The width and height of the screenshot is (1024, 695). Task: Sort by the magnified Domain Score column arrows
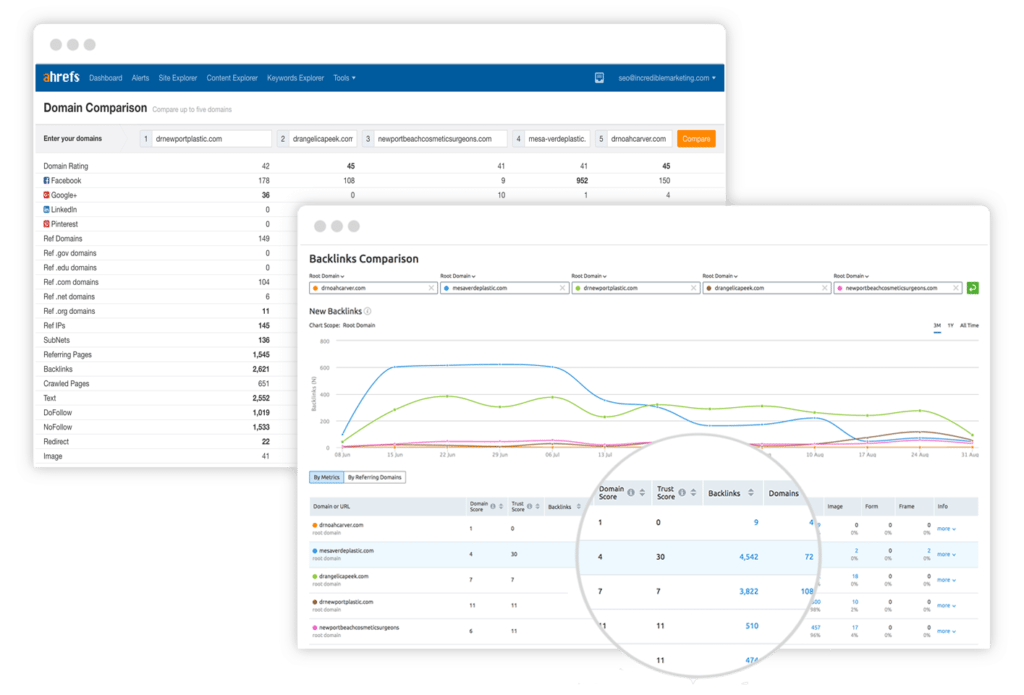click(x=643, y=493)
